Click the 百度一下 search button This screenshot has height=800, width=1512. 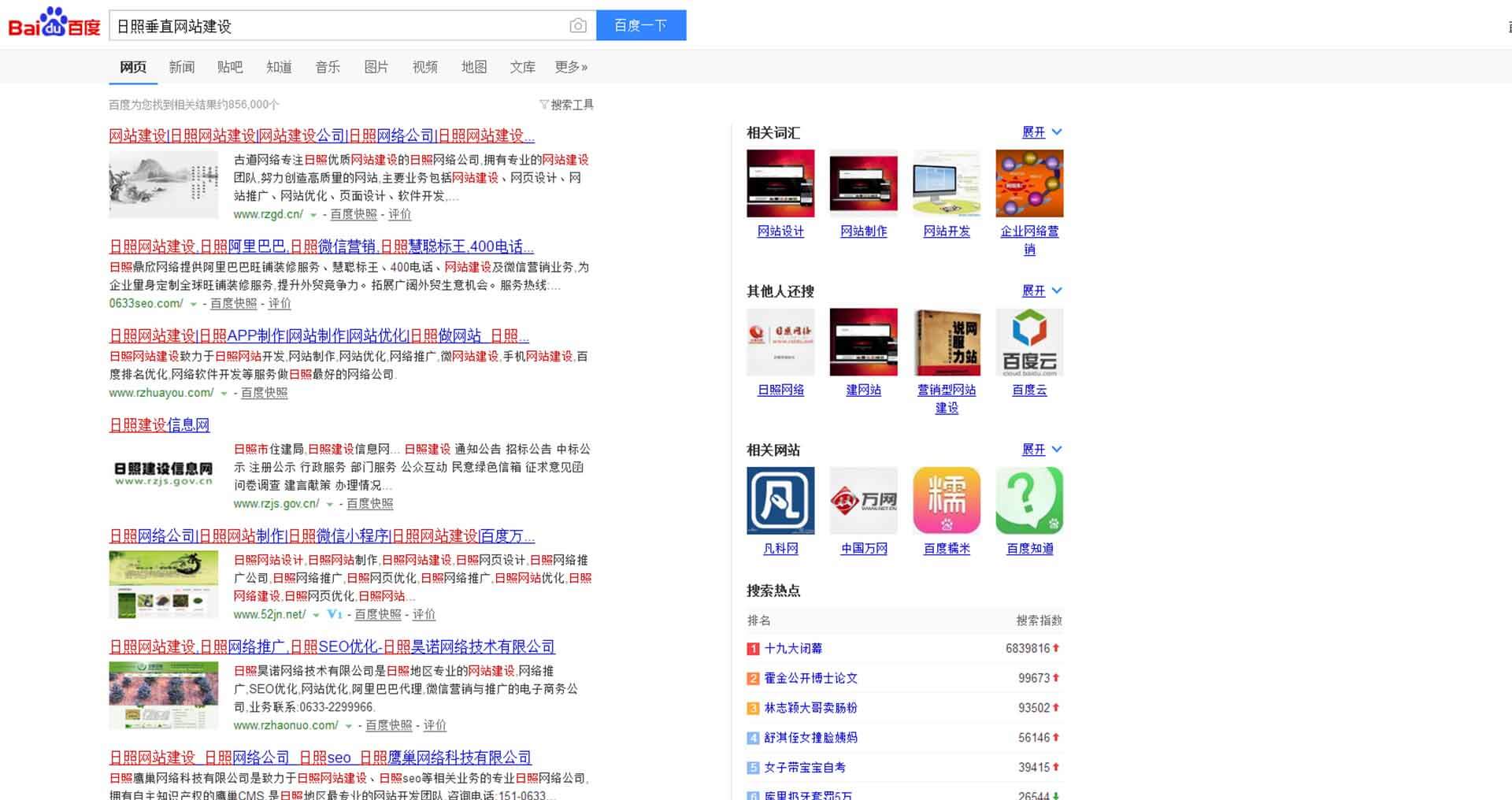click(x=641, y=25)
